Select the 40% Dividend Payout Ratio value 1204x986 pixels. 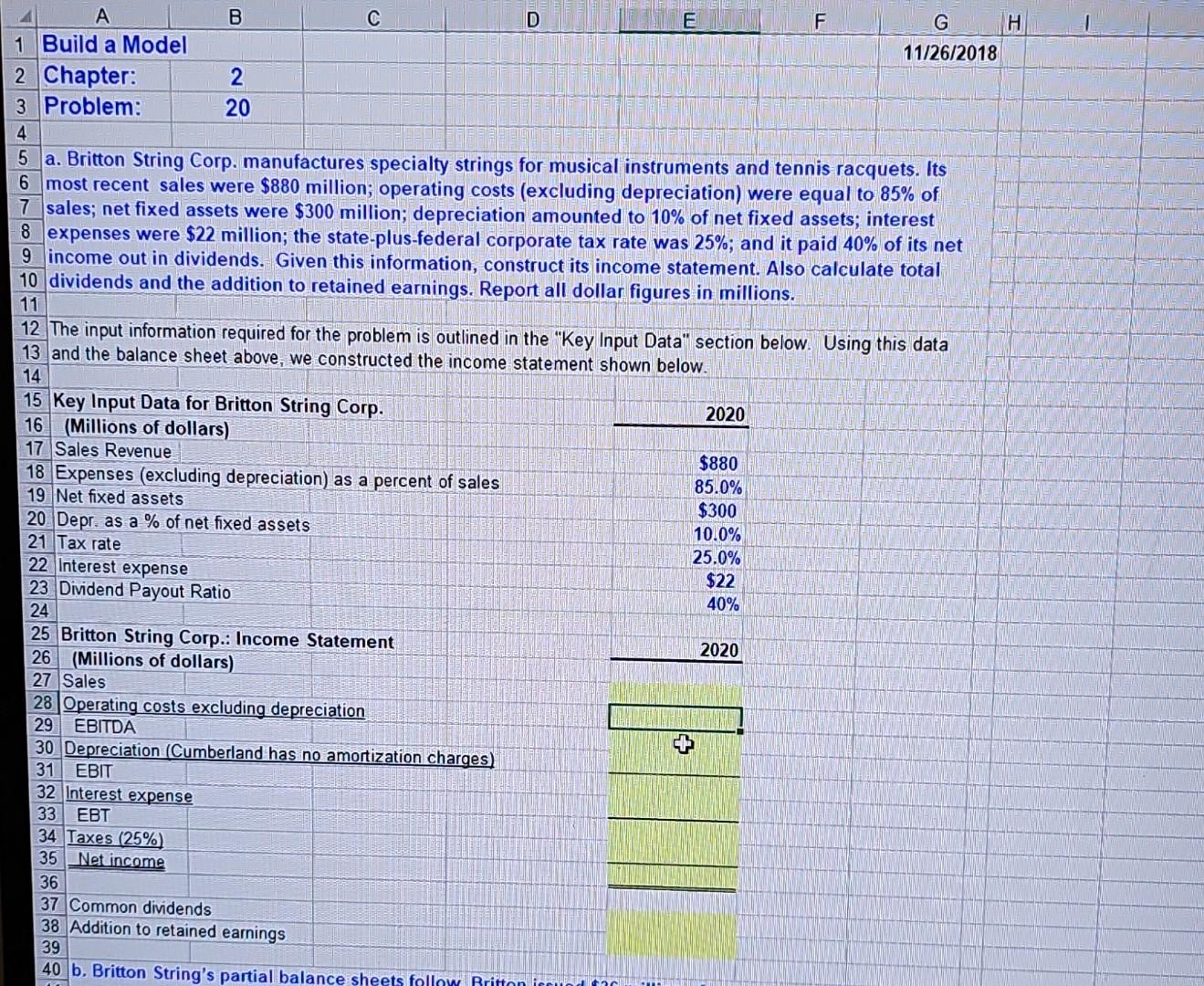721,603
